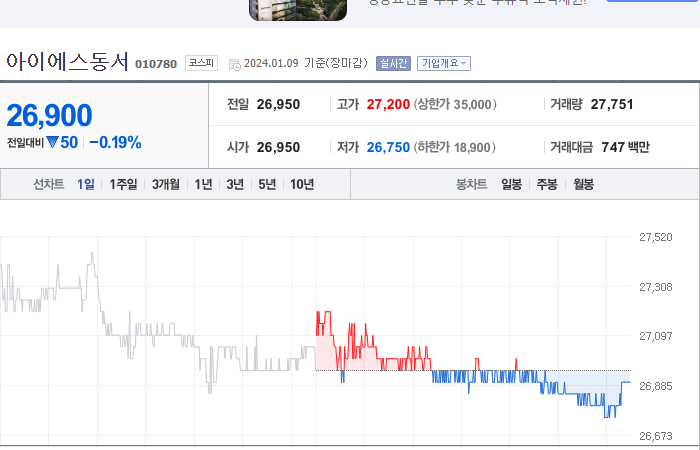
Task: Click the 상한가 35,000 text
Action: pyautogui.click(x=455, y=104)
